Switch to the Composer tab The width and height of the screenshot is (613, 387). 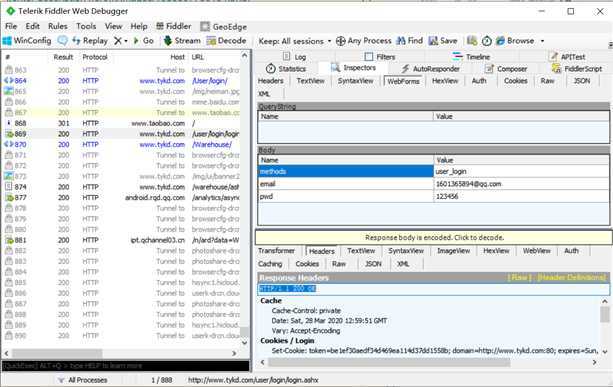[506, 69]
